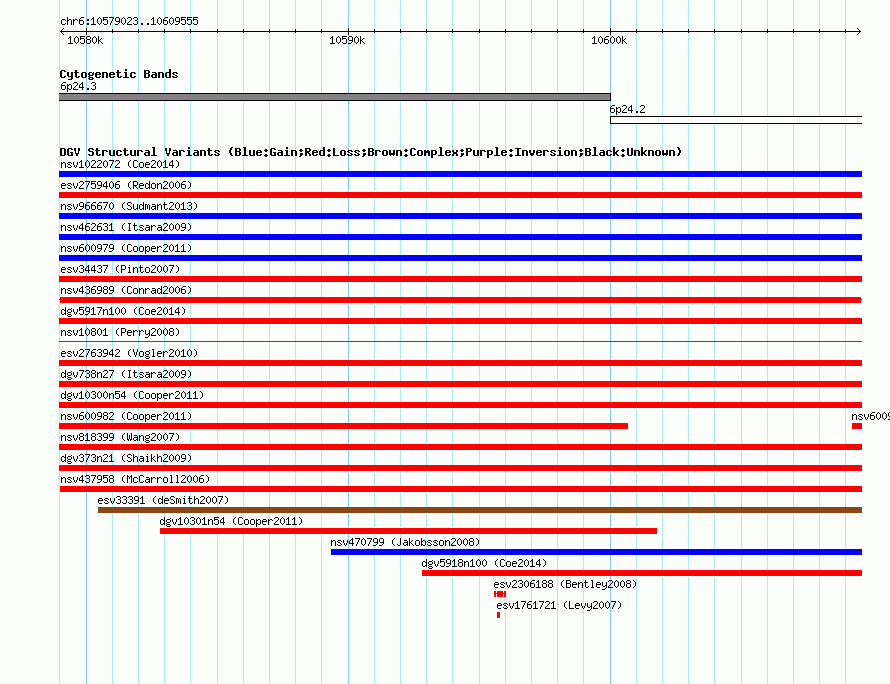Image resolution: width=890 pixels, height=684 pixels.
Task: Click the right arrow end of ruler
Action: [x=859, y=31]
